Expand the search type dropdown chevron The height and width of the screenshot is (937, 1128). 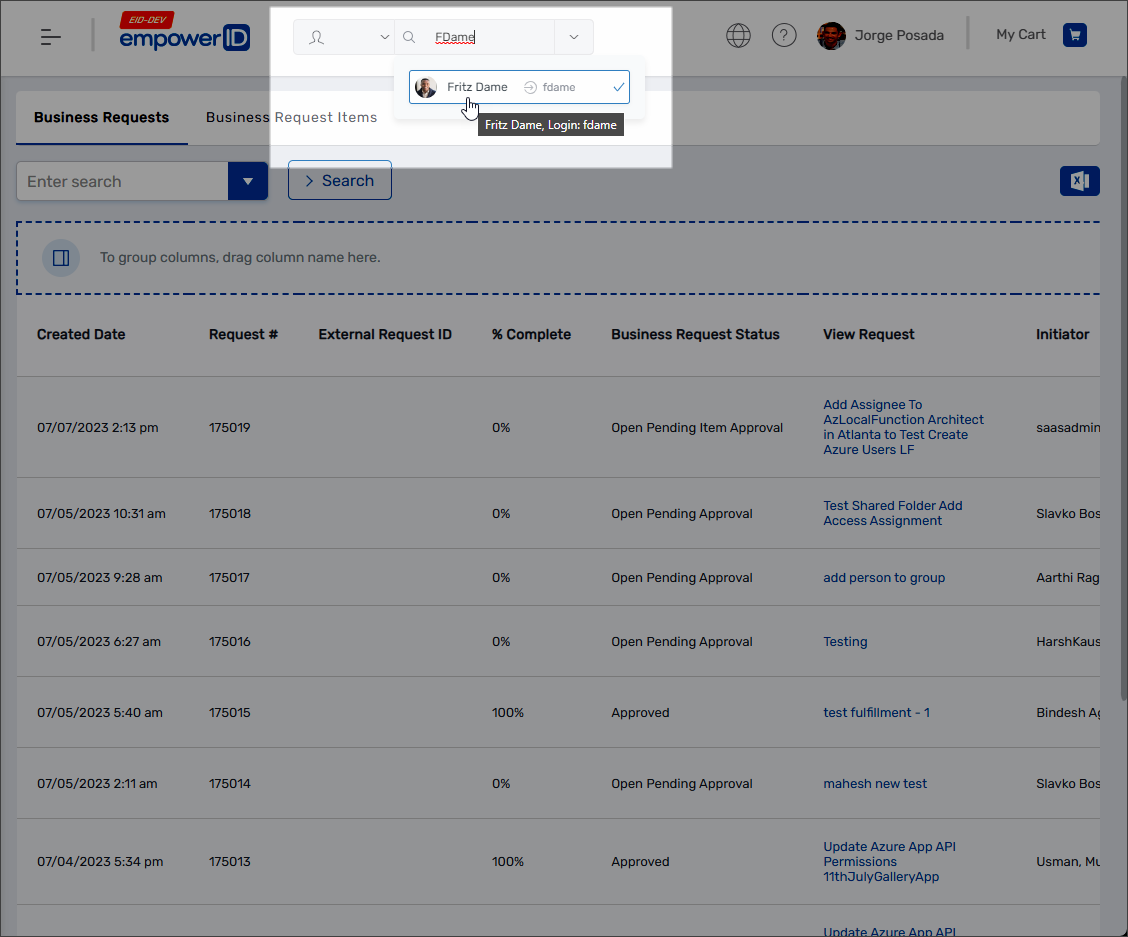(384, 35)
